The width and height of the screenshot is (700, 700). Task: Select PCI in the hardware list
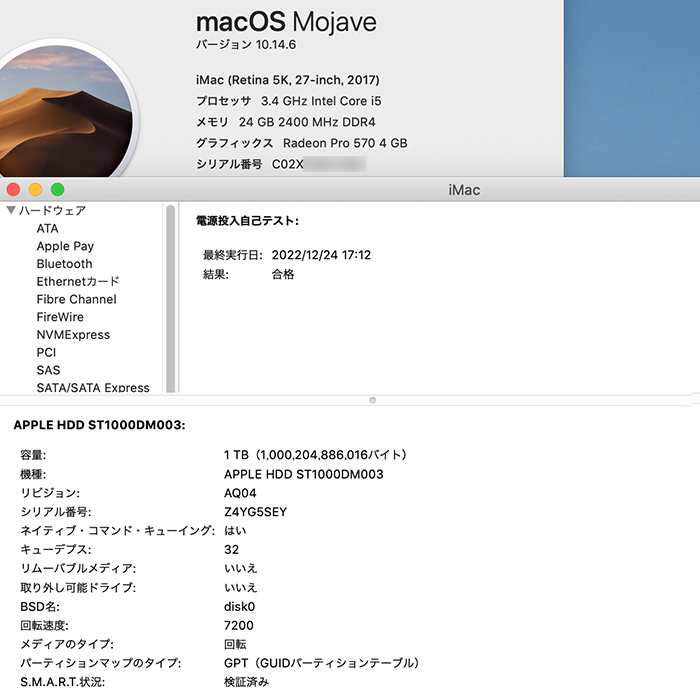tap(46, 353)
